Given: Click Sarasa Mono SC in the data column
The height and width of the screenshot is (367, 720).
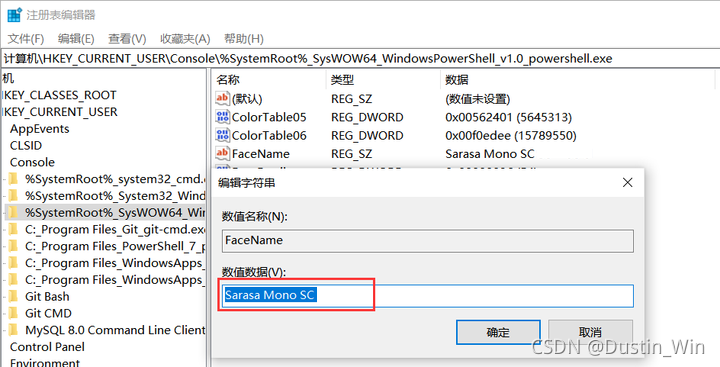Looking at the screenshot, I should click(x=490, y=154).
